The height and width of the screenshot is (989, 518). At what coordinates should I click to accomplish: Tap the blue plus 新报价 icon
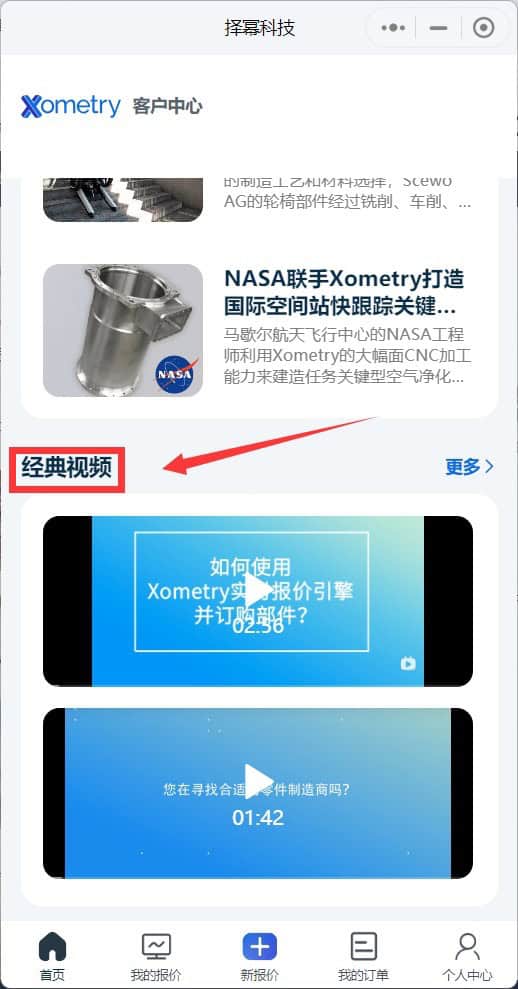click(259, 947)
